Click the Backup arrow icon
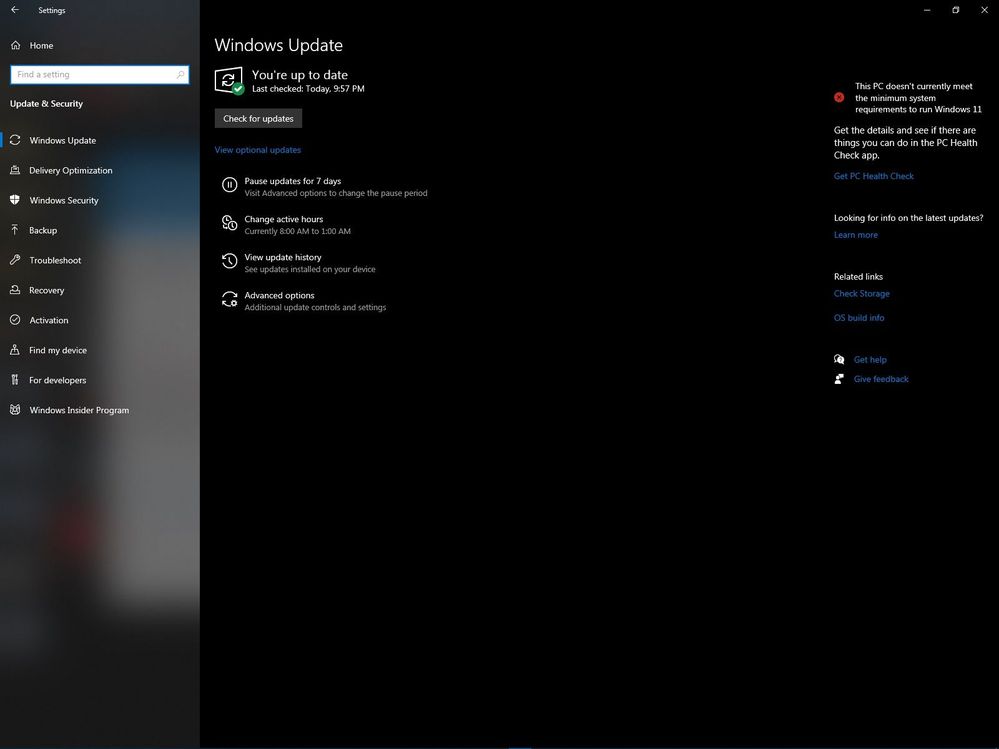999x749 pixels. pos(15,230)
